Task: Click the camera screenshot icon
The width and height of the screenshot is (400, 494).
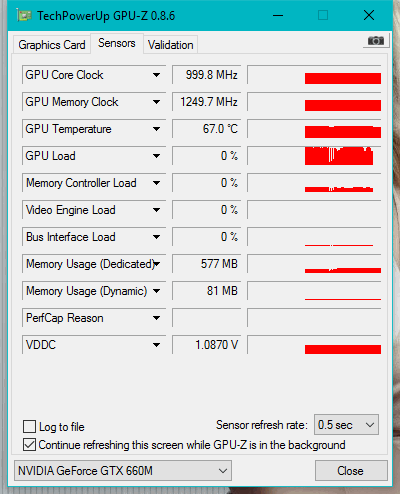Action: pos(376,41)
